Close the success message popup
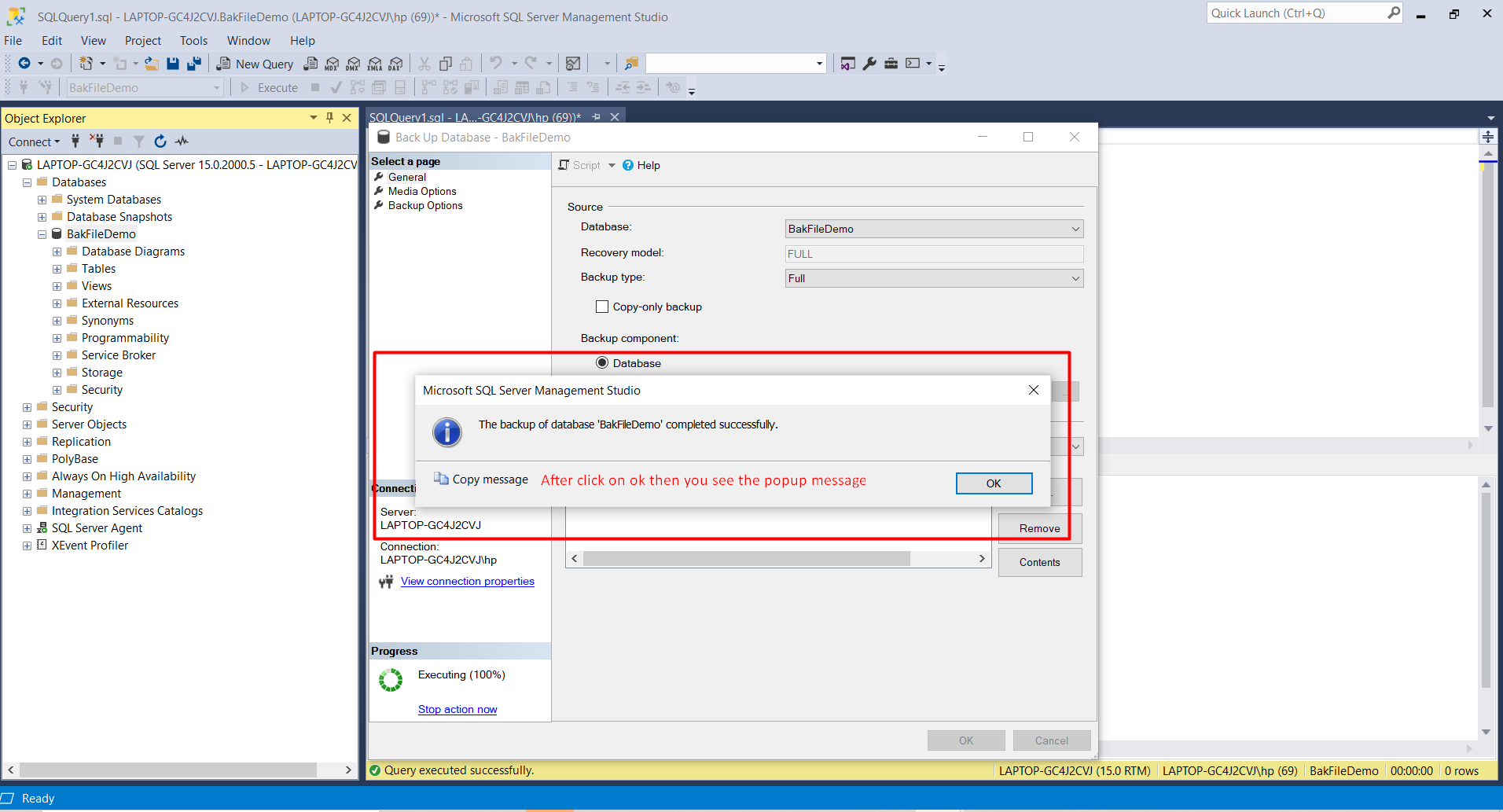The image size is (1503, 812). pyautogui.click(x=1034, y=390)
